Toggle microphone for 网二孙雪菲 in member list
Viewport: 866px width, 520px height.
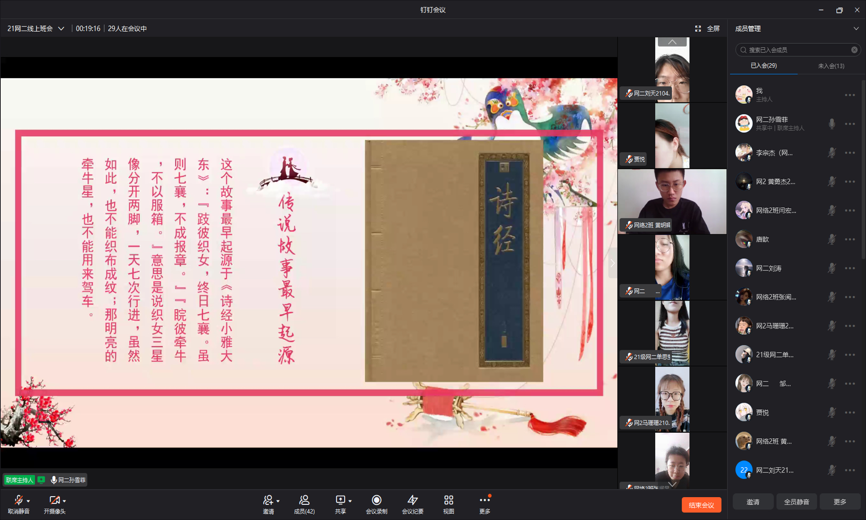pyautogui.click(x=831, y=124)
